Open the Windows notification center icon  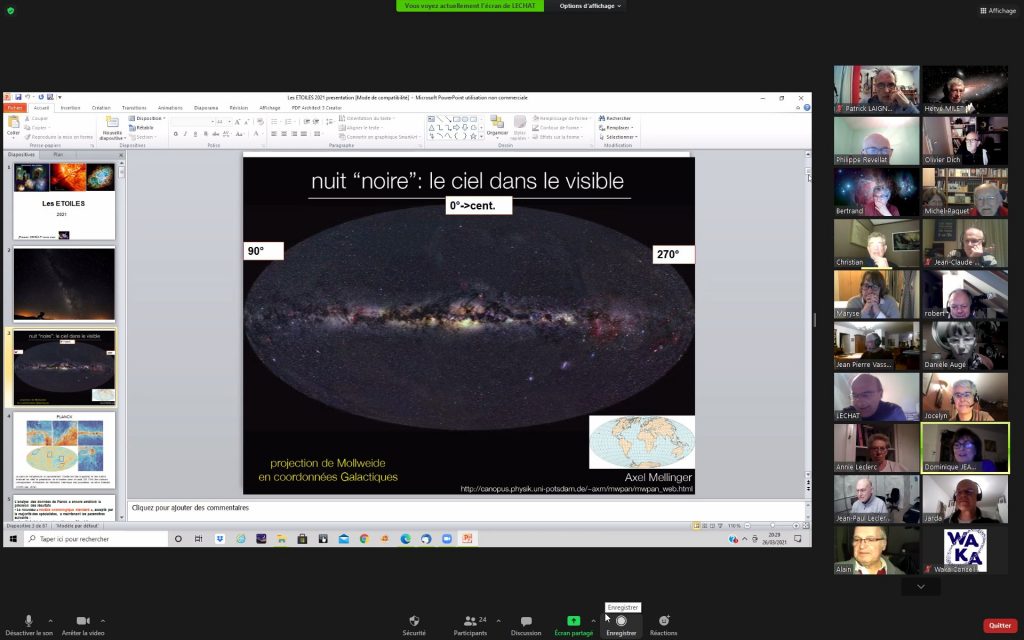pyautogui.click(x=797, y=539)
